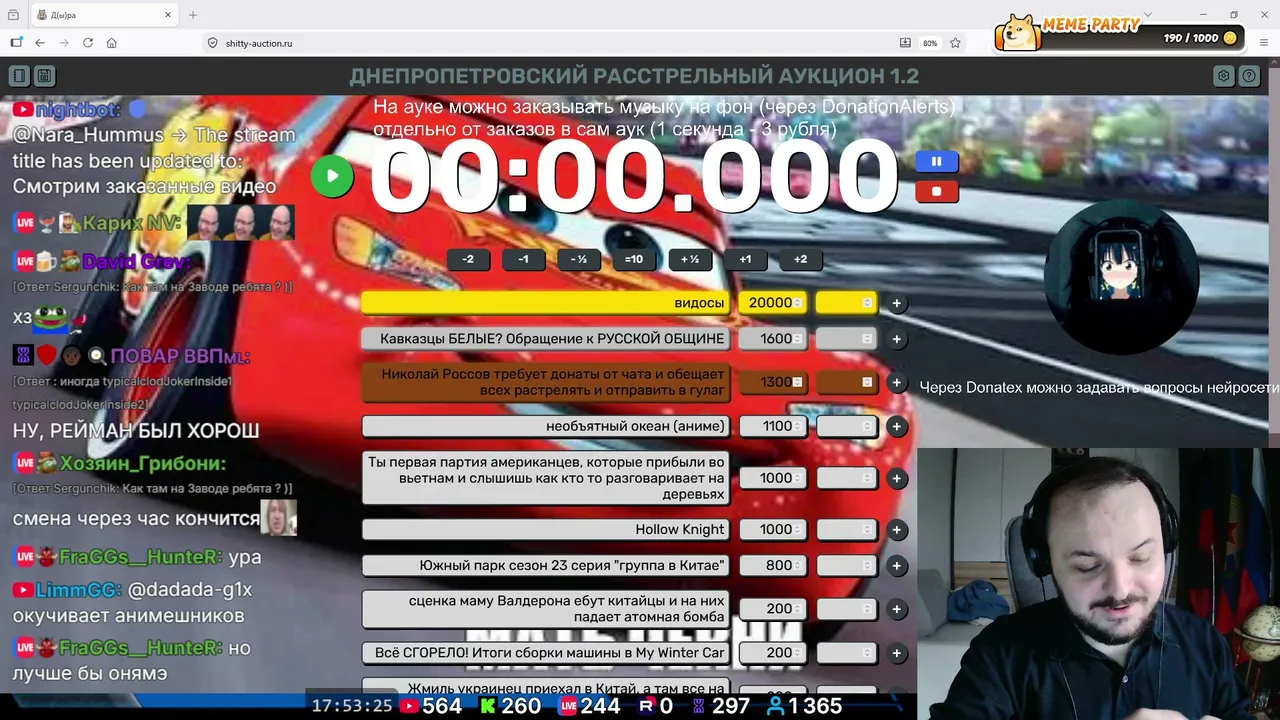Click the empty add-amount field on 'видосы' row
Image resolution: width=1280 pixels, height=720 pixels.
click(x=846, y=303)
